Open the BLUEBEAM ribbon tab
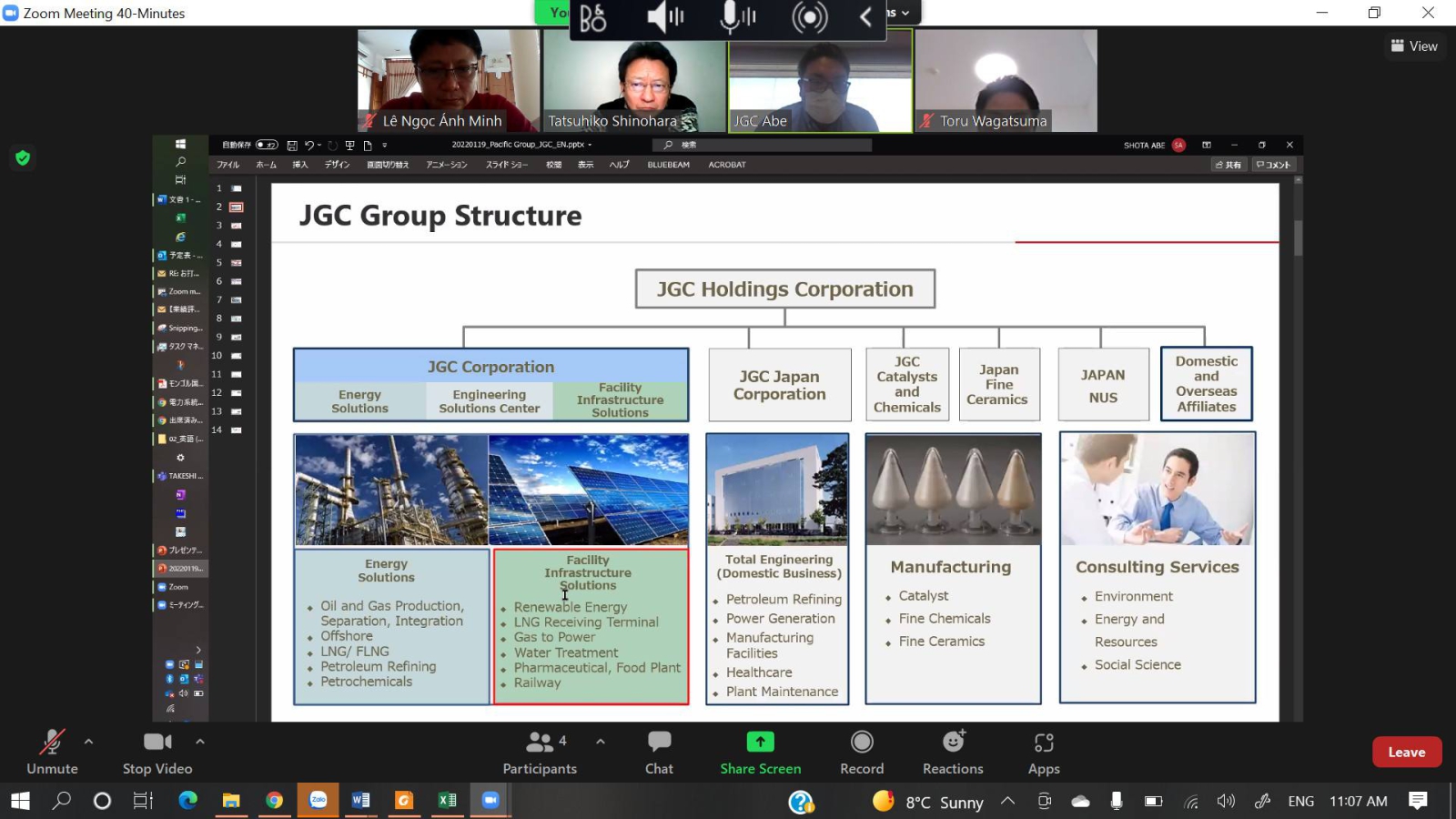 [668, 165]
